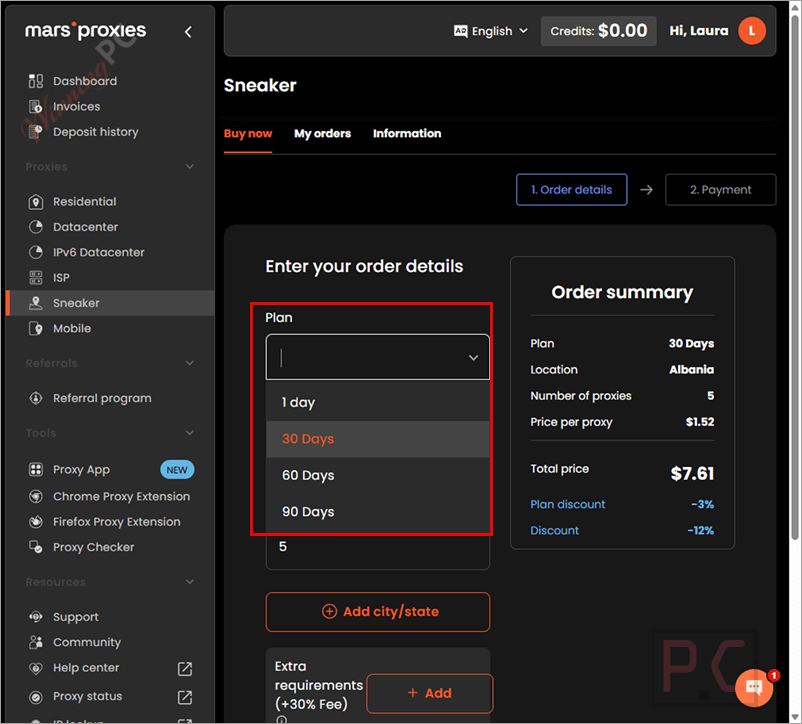Open the Proxy Checker icon
Screen dimensions: 802x724
pyautogui.click(x=36, y=547)
